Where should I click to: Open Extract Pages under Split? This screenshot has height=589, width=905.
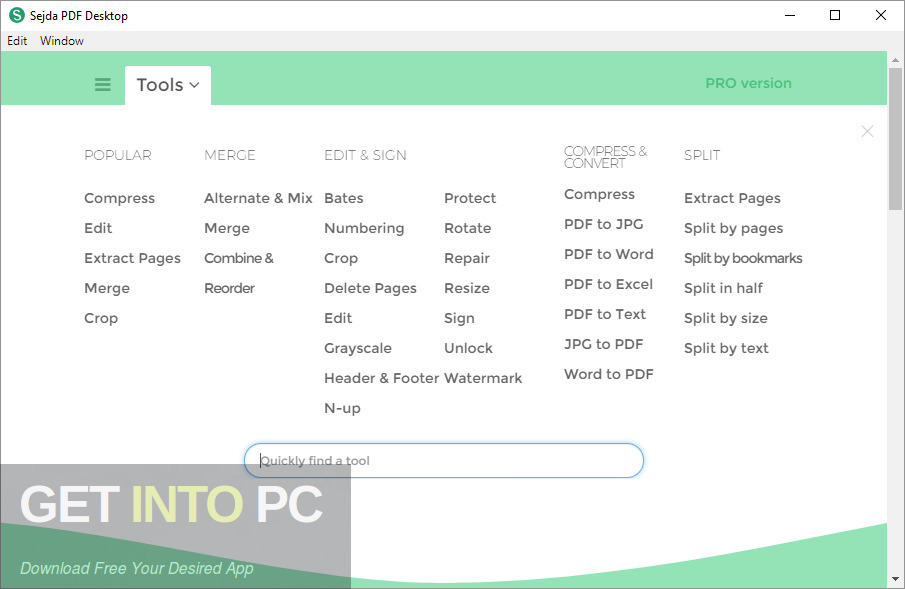[x=732, y=198]
